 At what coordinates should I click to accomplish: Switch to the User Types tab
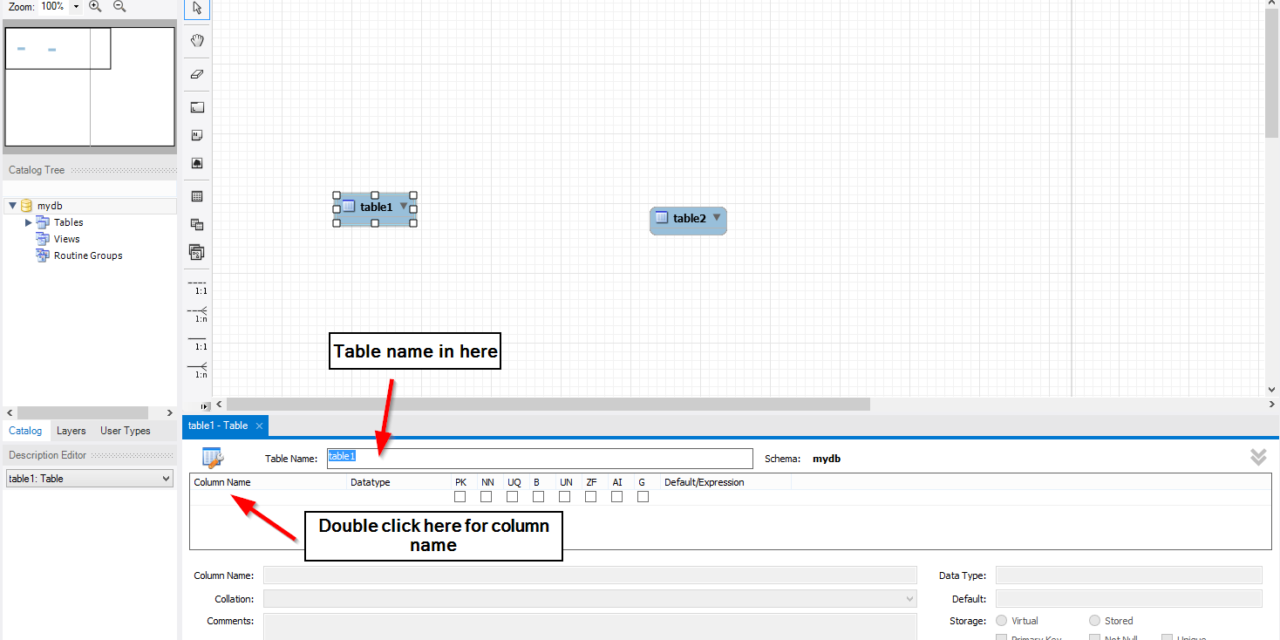[125, 431]
